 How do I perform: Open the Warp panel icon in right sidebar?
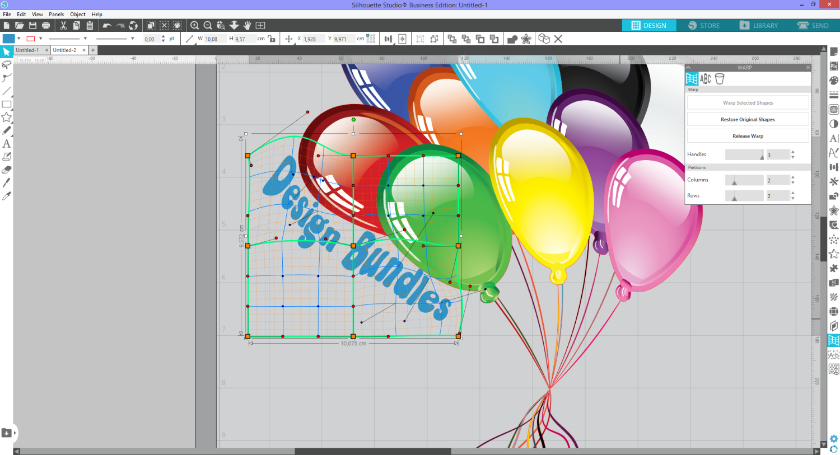coord(834,340)
